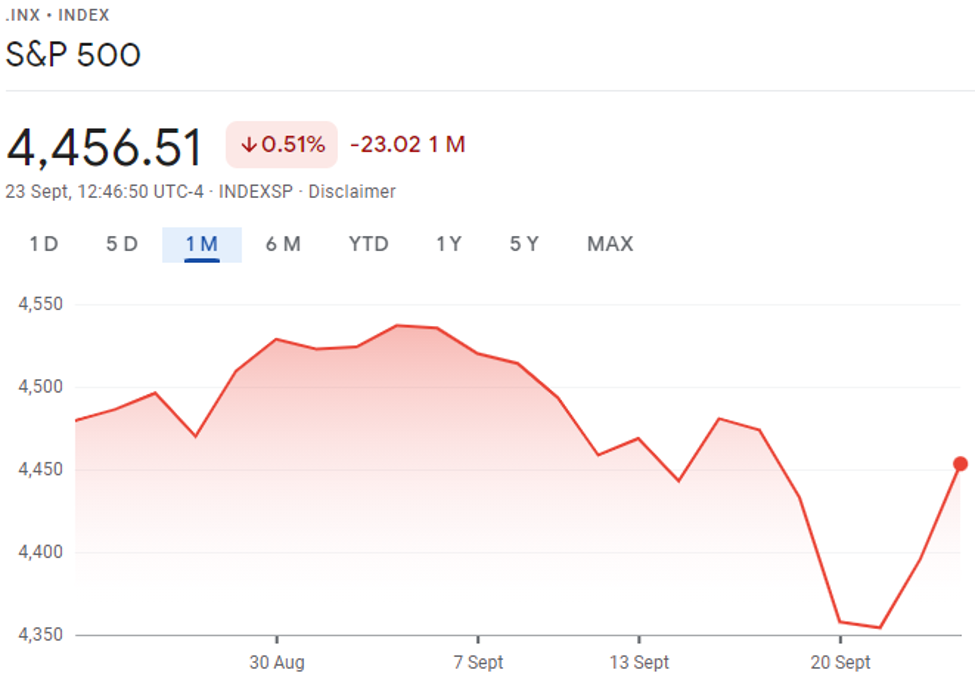Click the 20 Sept date axis label

click(x=840, y=662)
